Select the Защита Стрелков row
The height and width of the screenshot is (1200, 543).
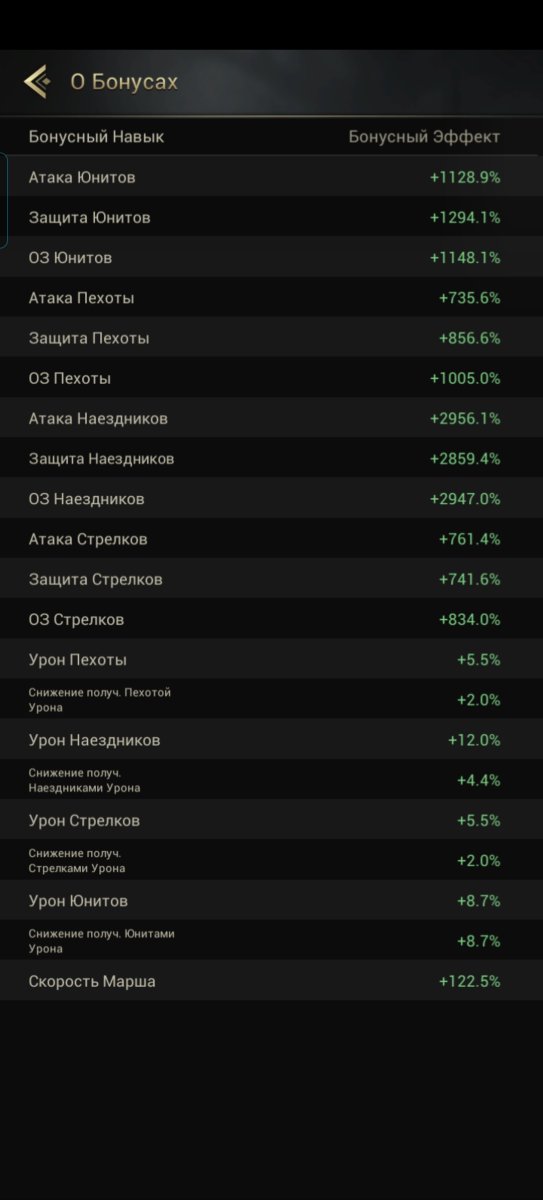coord(271,579)
